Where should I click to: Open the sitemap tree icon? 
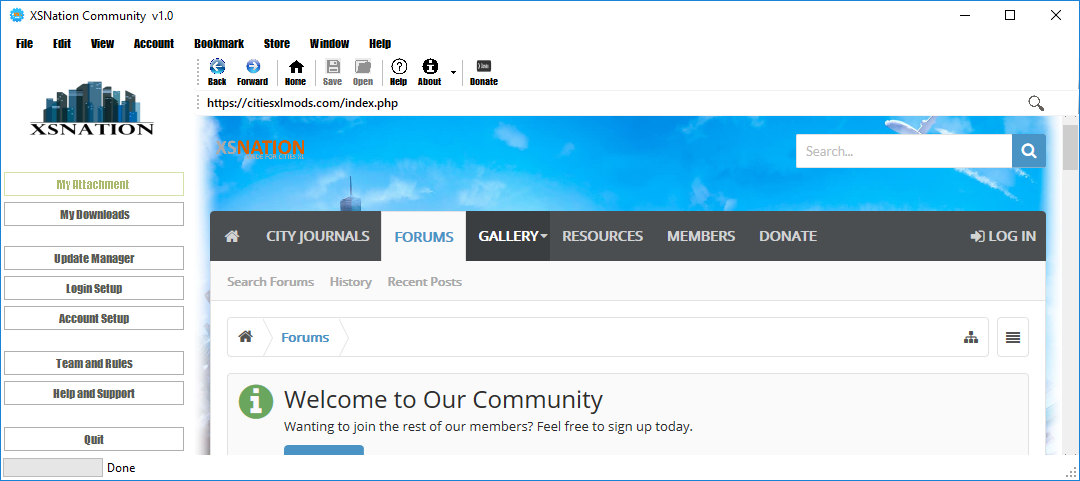point(970,337)
